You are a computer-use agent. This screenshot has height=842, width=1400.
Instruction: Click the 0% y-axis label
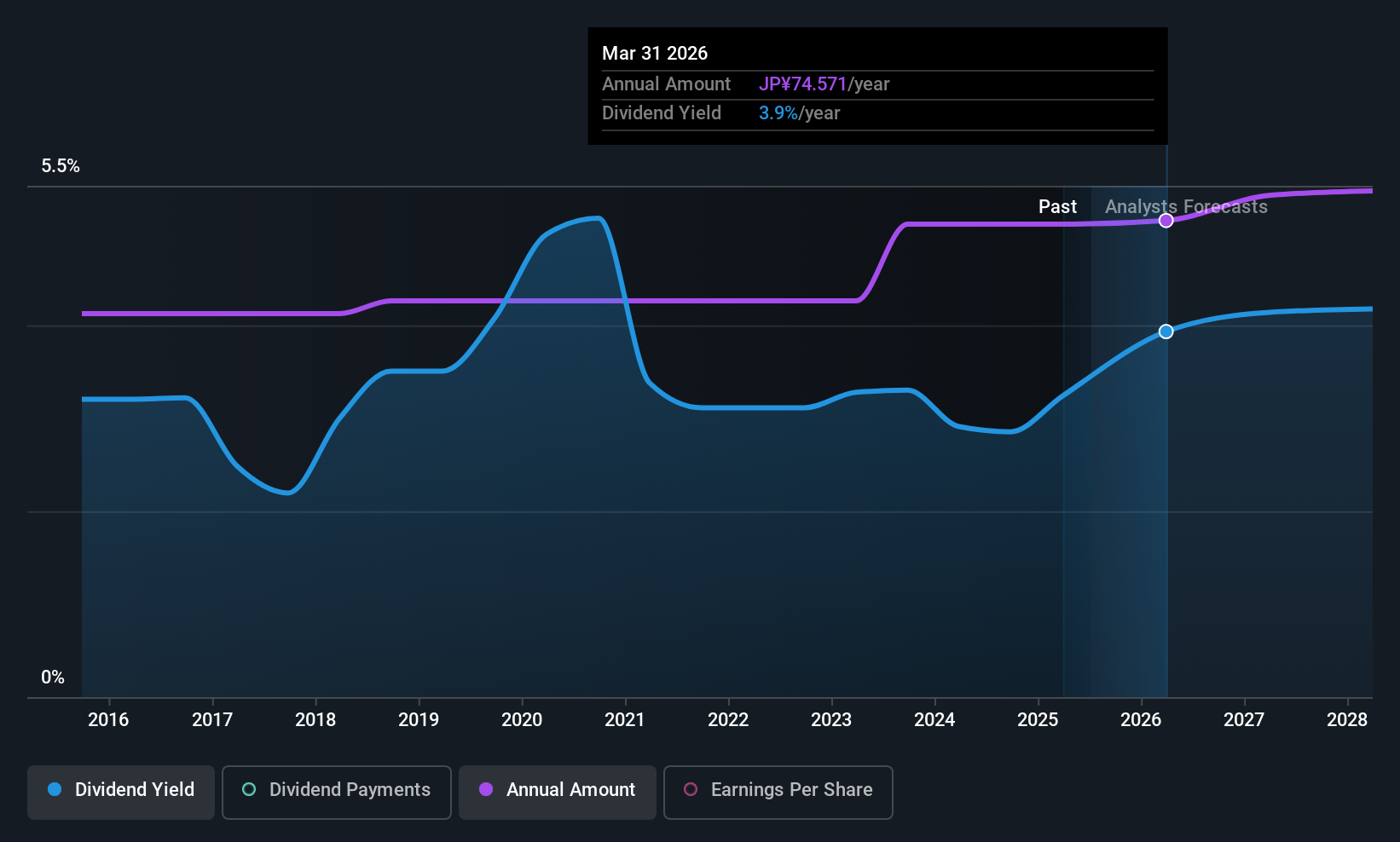coord(53,678)
